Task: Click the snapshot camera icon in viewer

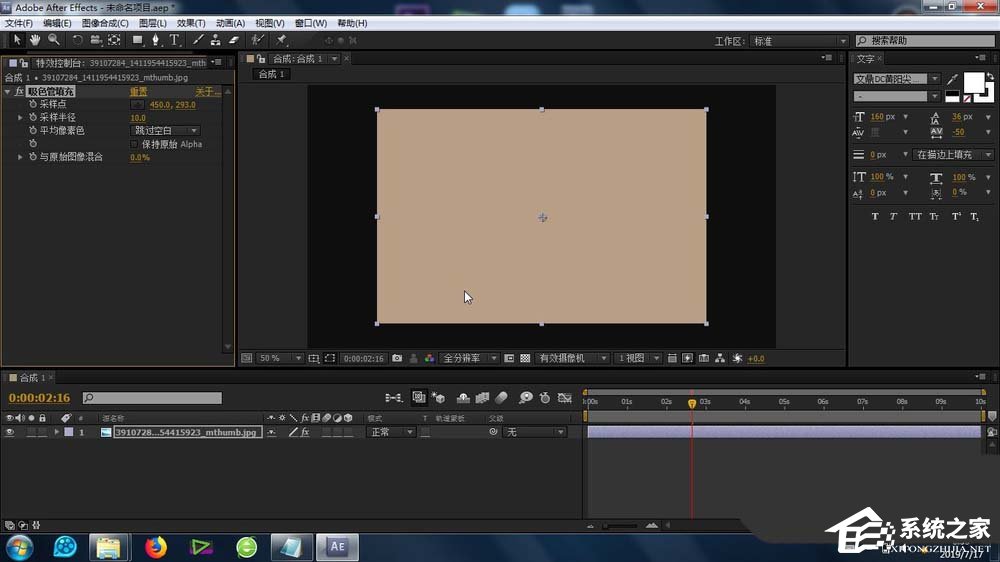Action: (x=397, y=358)
